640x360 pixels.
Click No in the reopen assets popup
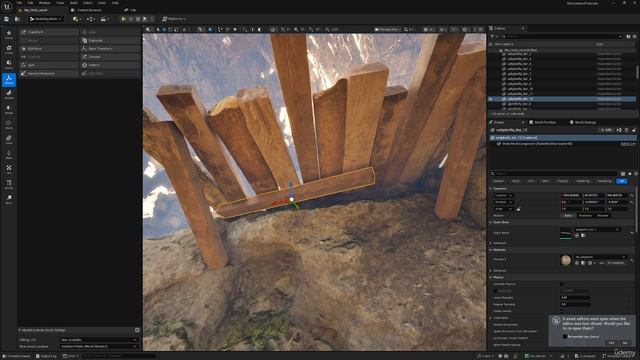click(625, 343)
